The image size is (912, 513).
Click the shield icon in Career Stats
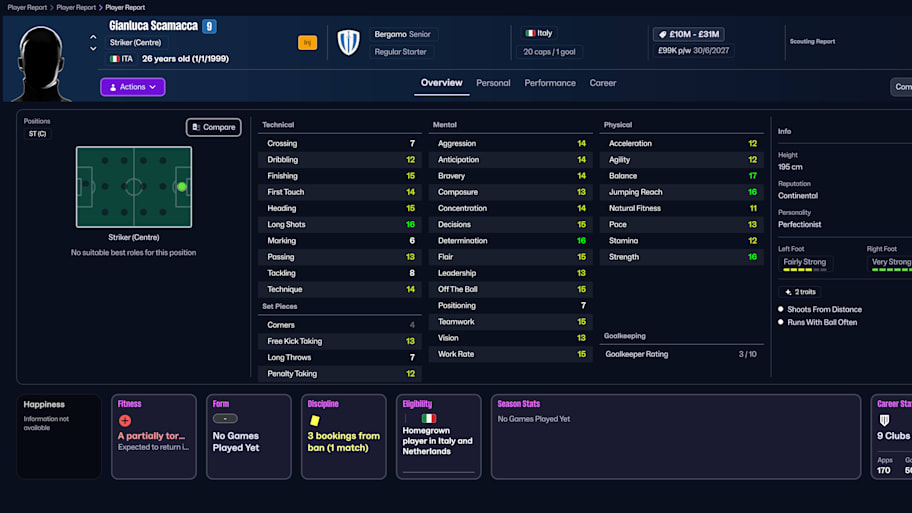coord(884,420)
